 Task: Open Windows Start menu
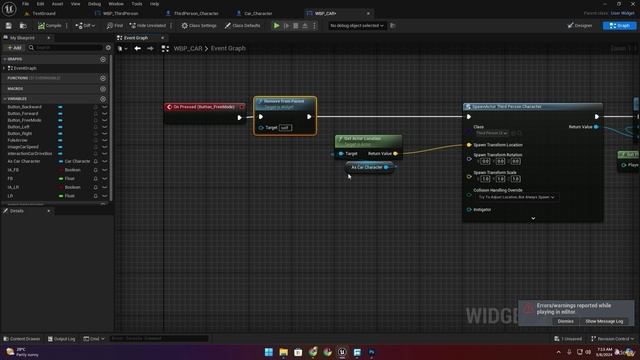(269, 352)
